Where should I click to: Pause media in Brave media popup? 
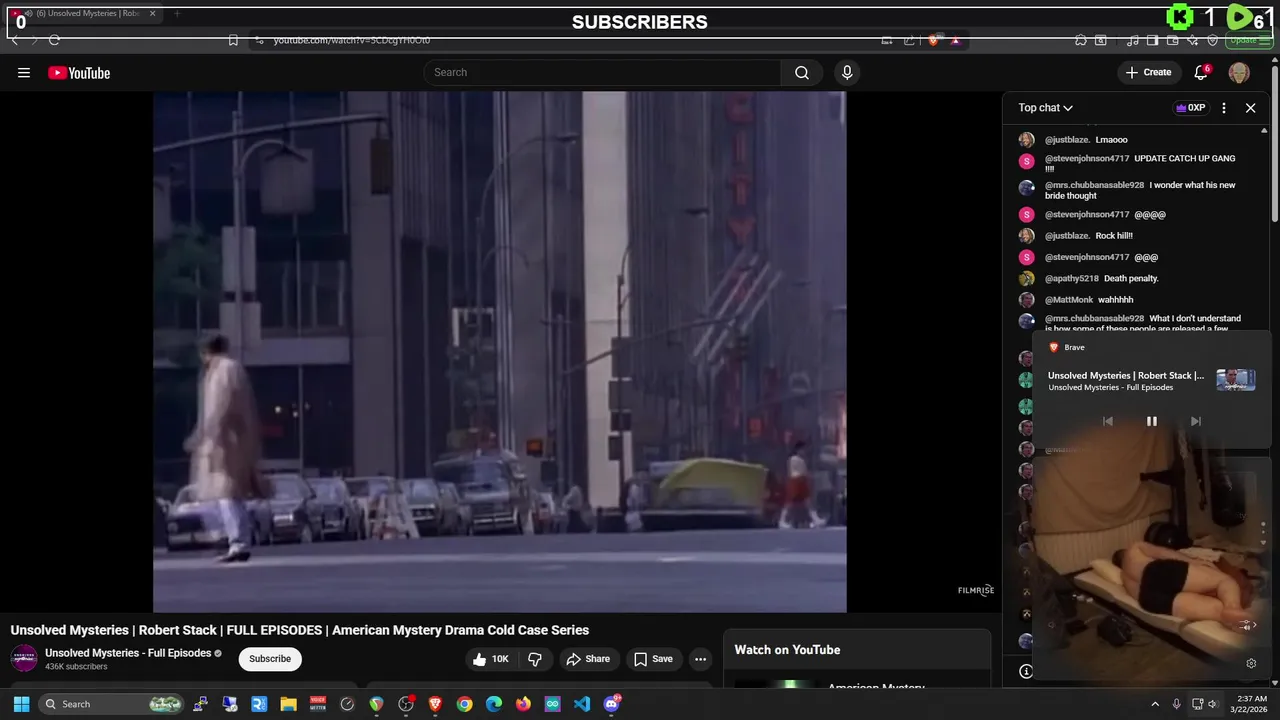pyautogui.click(x=1151, y=421)
